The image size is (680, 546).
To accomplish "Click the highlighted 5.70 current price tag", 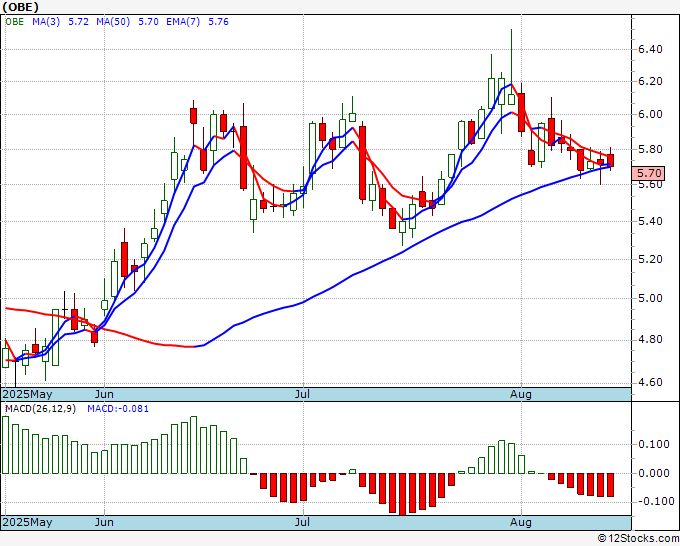I will (x=649, y=173).
